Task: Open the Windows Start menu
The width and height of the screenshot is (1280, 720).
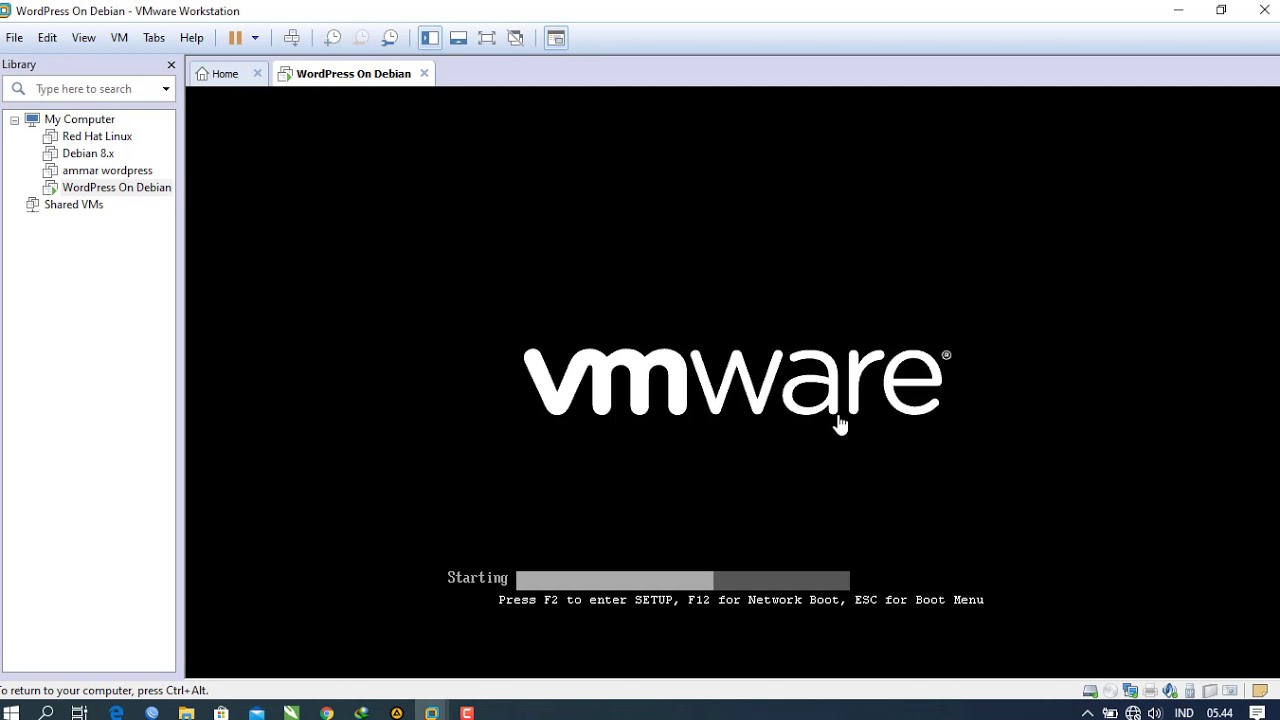Action: 11,713
